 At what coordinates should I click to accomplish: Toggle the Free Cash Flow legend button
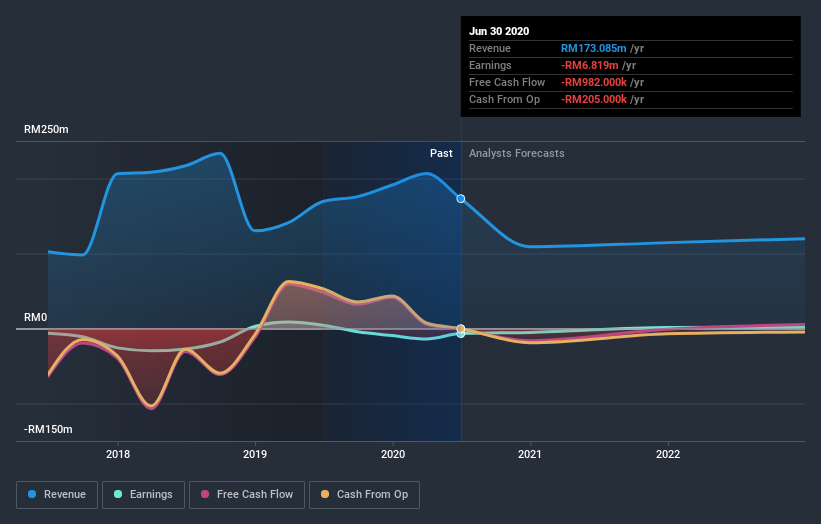pos(247,495)
